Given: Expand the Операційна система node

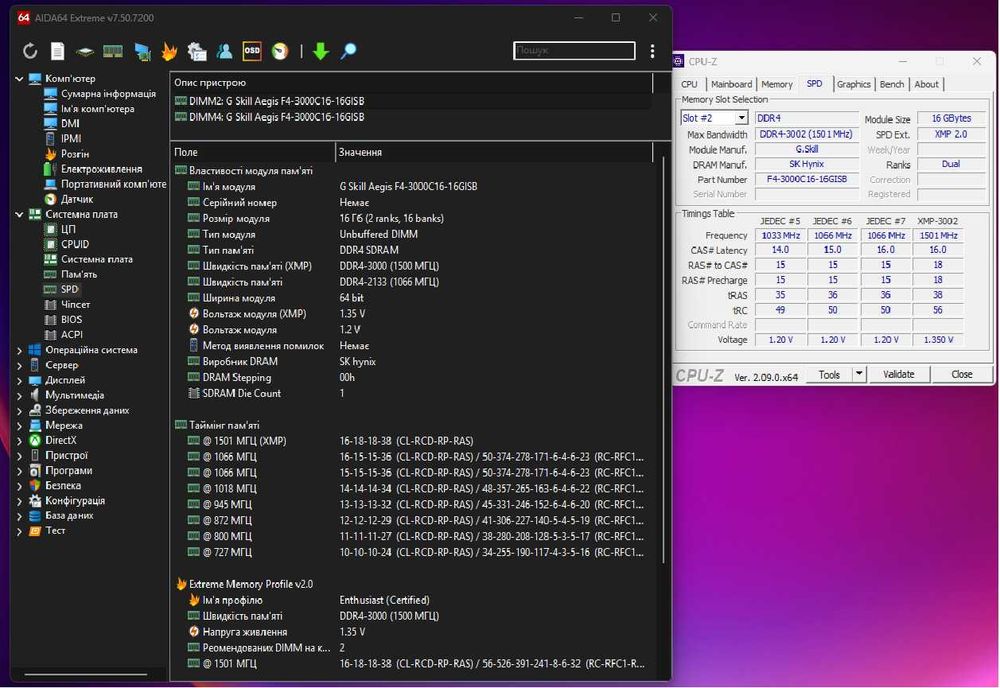Looking at the screenshot, I should (x=19, y=350).
